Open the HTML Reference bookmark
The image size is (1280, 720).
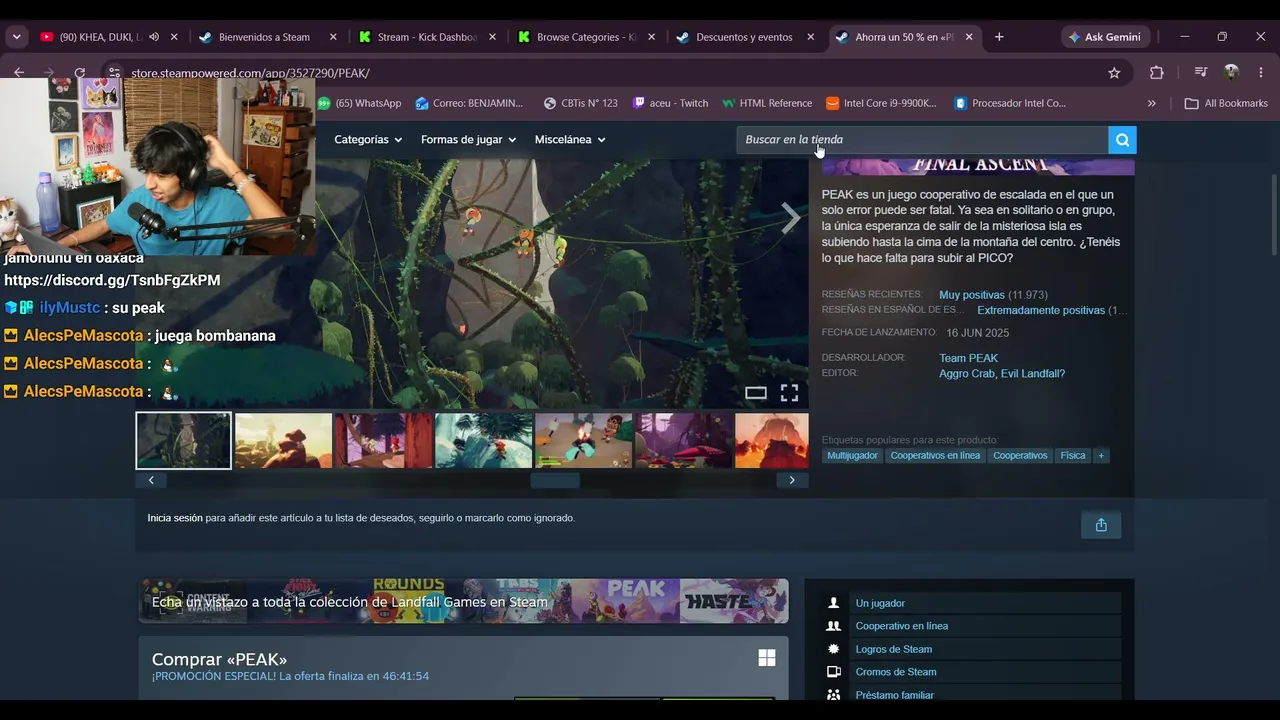point(767,103)
